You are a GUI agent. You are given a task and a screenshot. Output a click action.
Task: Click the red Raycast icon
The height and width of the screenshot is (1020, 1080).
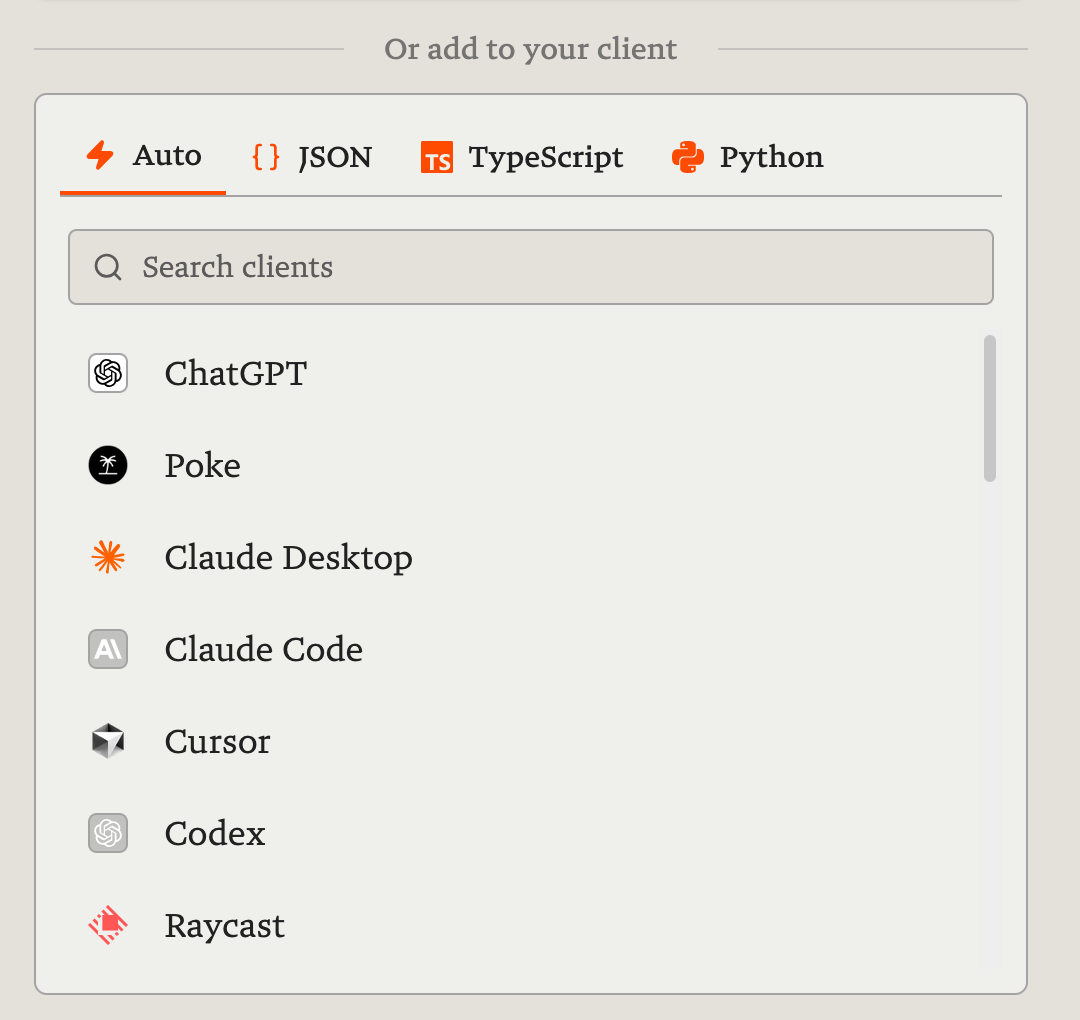(x=108, y=926)
